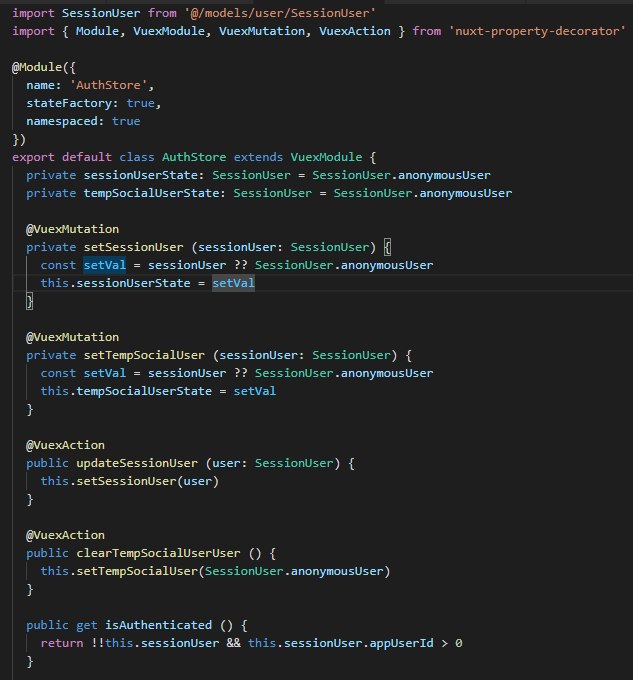Click the && operator in the return statement

tap(233, 643)
